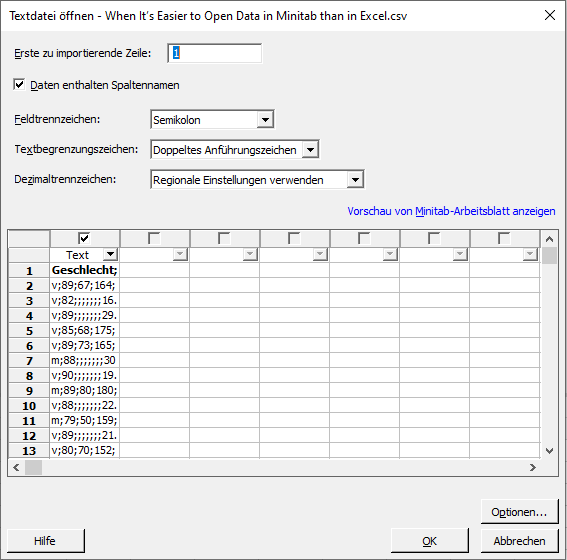Click row header number 4
The image size is (567, 560).
[x=29, y=316]
